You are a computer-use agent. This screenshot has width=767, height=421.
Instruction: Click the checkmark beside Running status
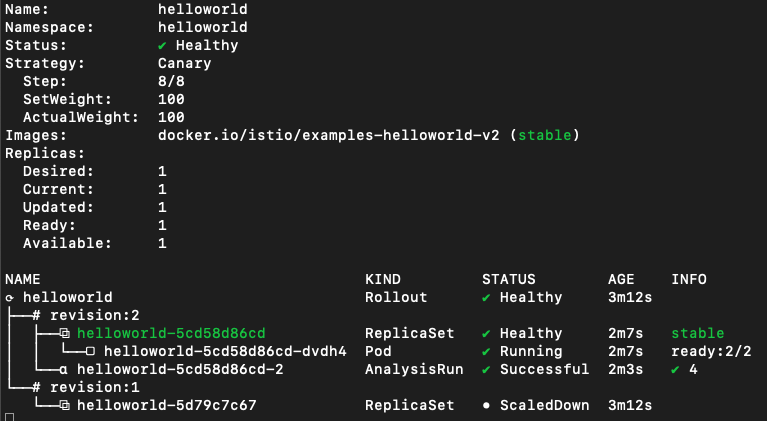pyautogui.click(x=486, y=352)
